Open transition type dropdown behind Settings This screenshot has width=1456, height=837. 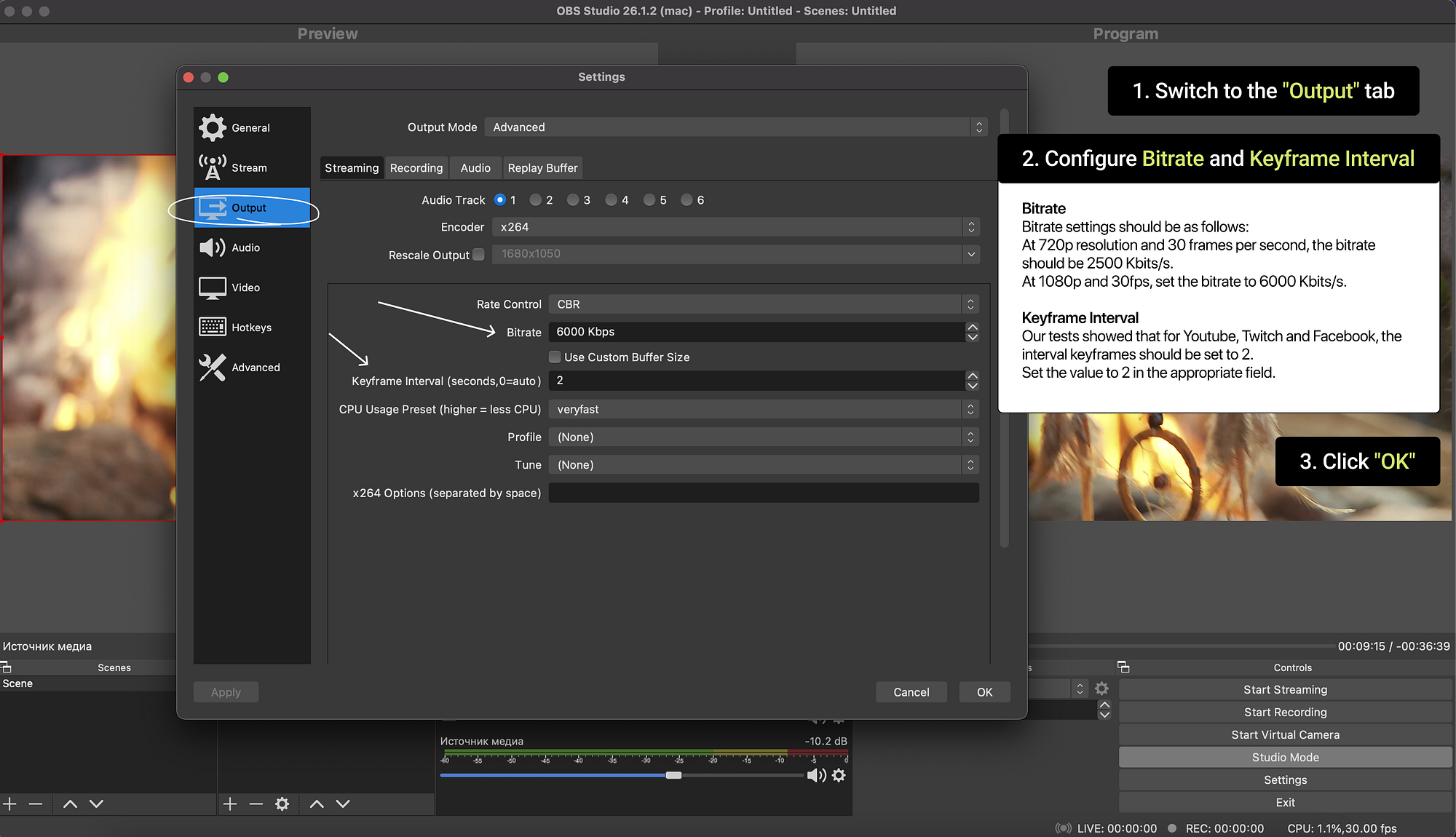1080,689
